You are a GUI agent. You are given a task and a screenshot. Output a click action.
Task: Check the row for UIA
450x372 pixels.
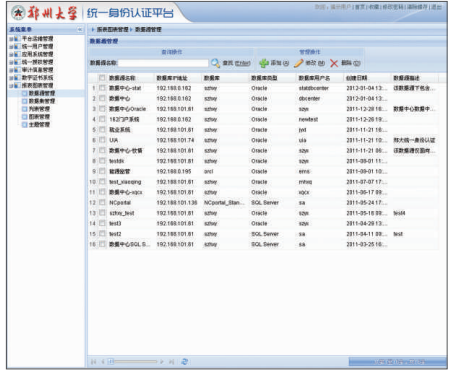point(102,140)
